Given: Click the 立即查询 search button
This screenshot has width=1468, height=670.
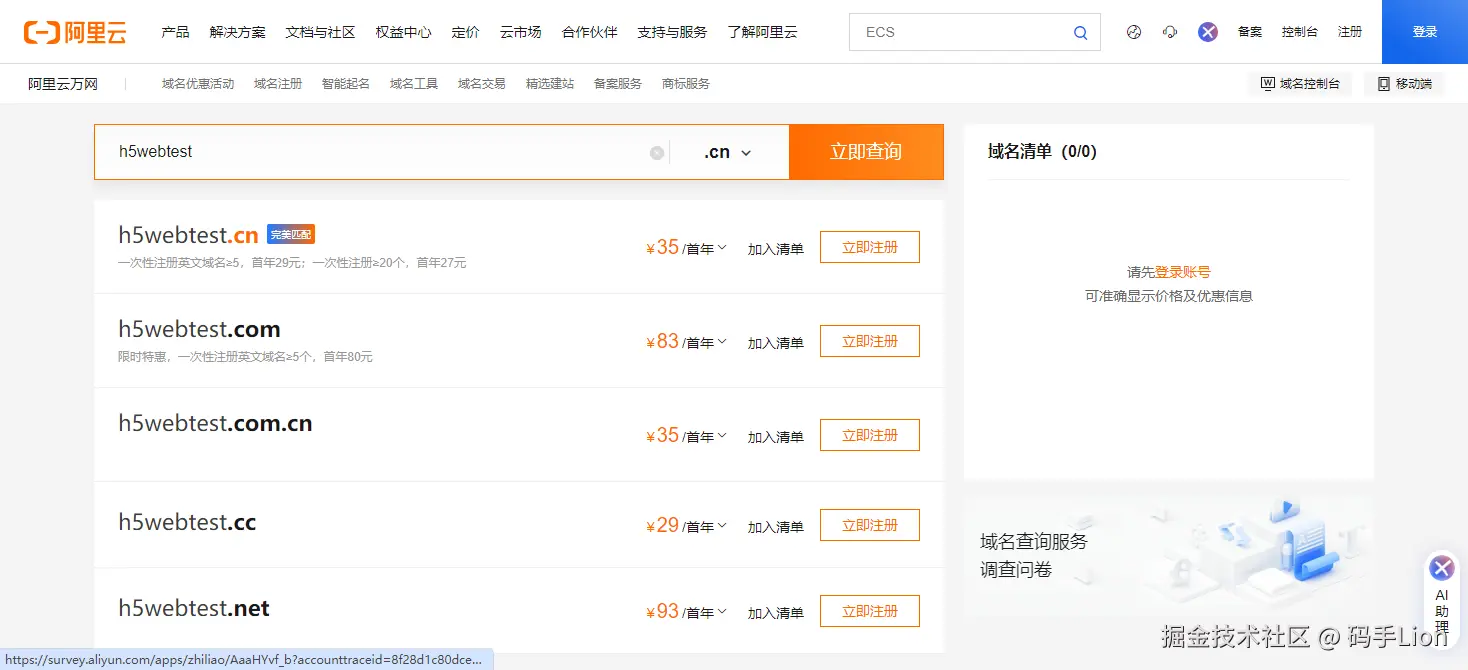Looking at the screenshot, I should tap(866, 152).
